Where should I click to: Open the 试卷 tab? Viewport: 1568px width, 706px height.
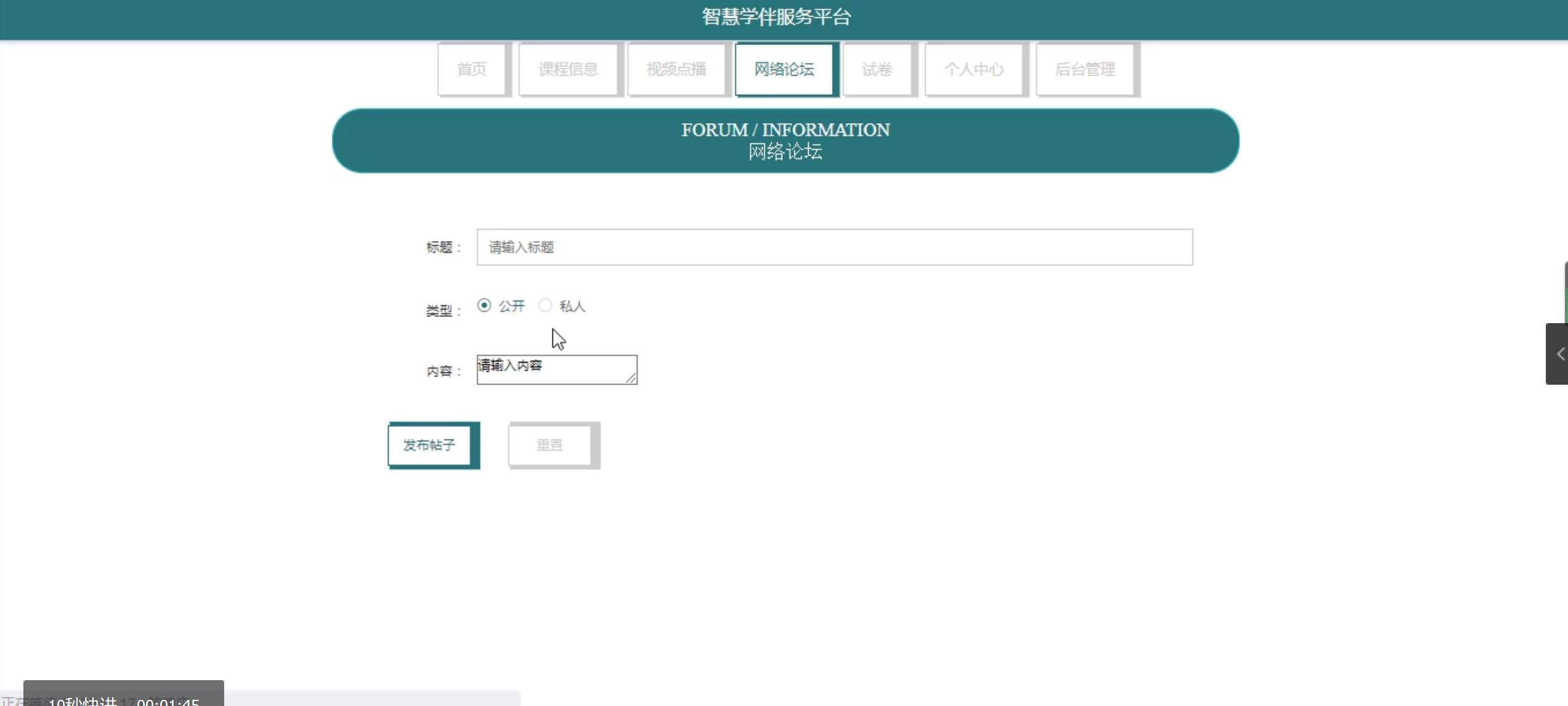click(x=877, y=69)
